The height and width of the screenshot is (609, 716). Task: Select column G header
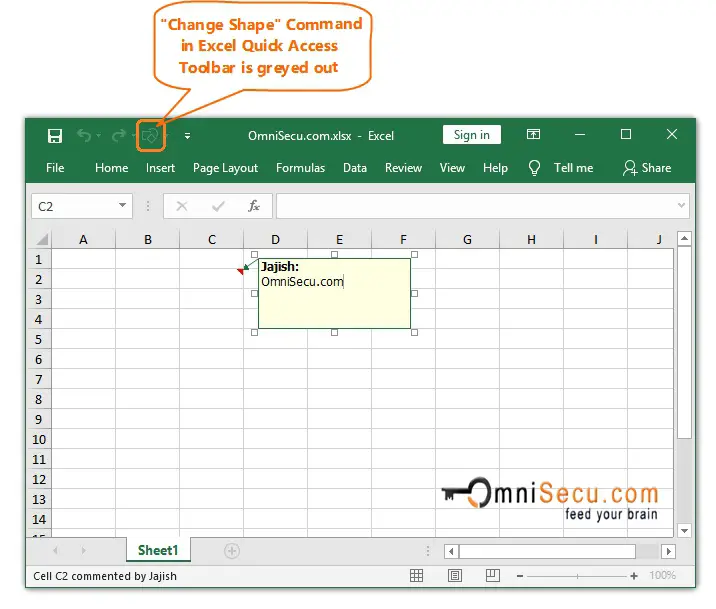tap(467, 240)
